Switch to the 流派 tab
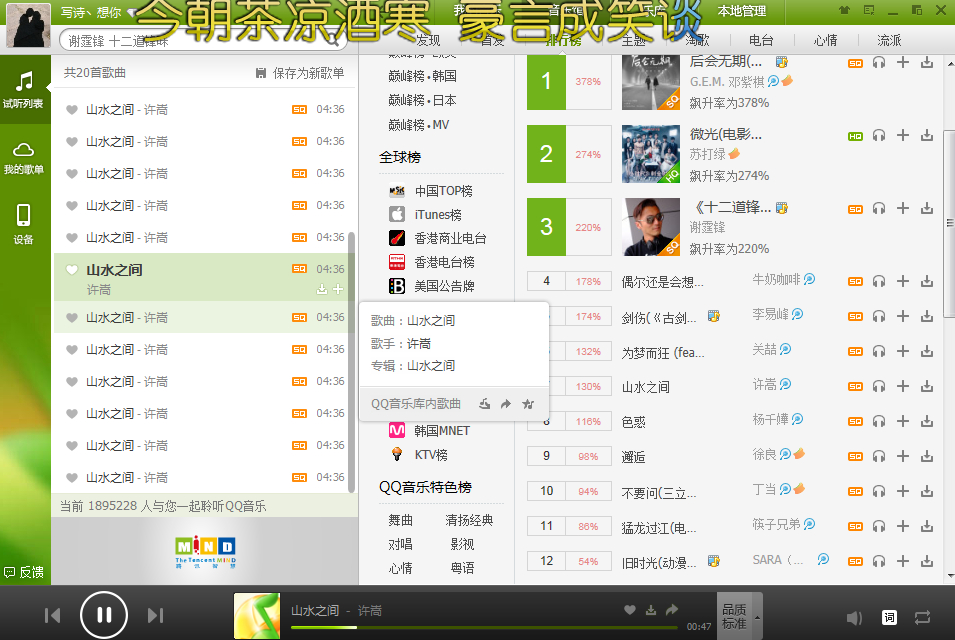955x640 pixels. click(889, 40)
